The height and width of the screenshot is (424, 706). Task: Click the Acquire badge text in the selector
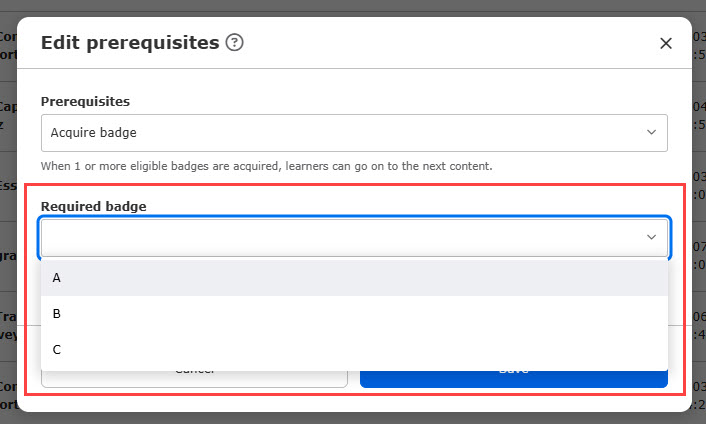pyautogui.click(x=93, y=132)
